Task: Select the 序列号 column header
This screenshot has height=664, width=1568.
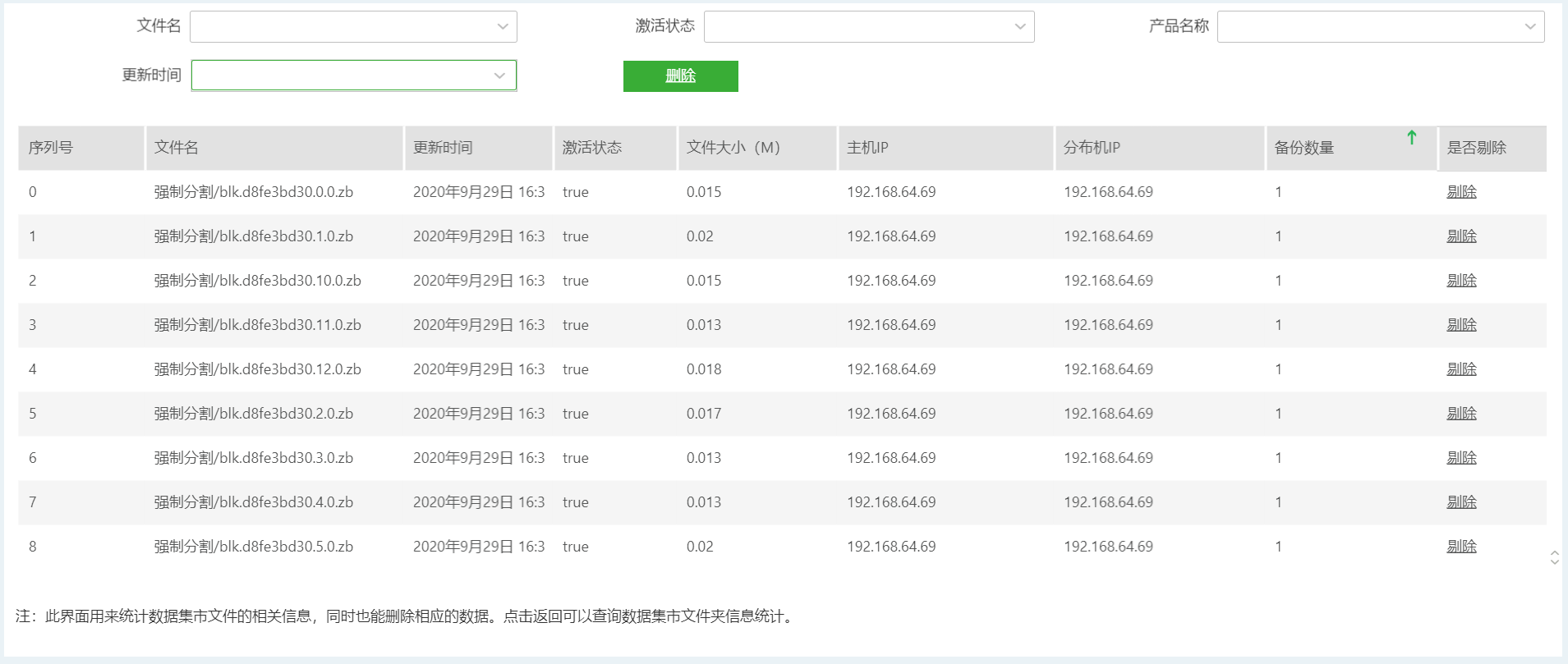Action: 51,148
